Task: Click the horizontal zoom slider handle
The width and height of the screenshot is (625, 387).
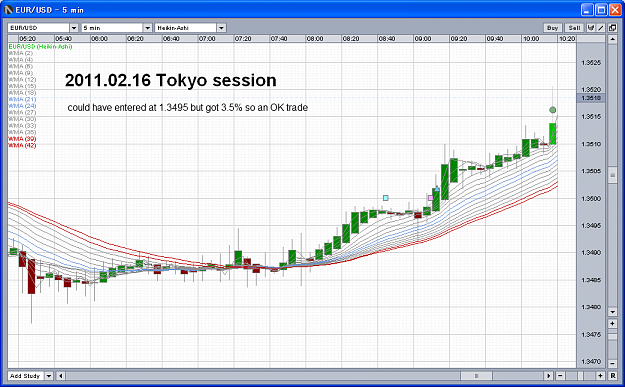Action: pyautogui.click(x=581, y=376)
